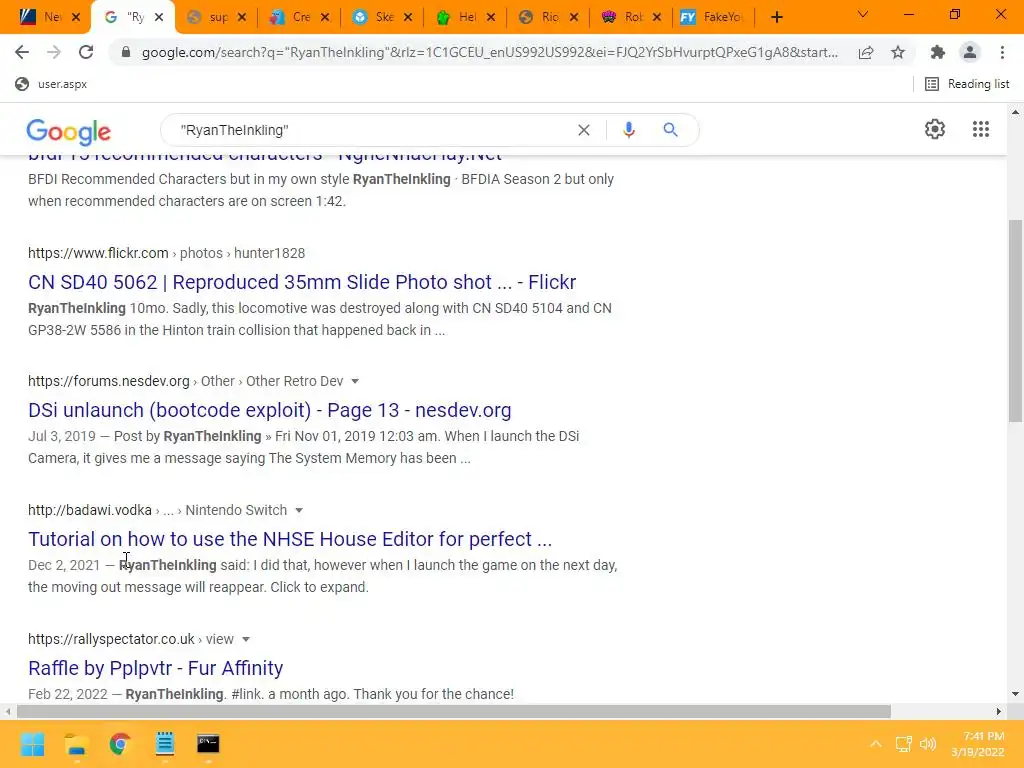The width and height of the screenshot is (1024, 768).
Task: Open File Explorer from taskbar
Action: (x=76, y=744)
